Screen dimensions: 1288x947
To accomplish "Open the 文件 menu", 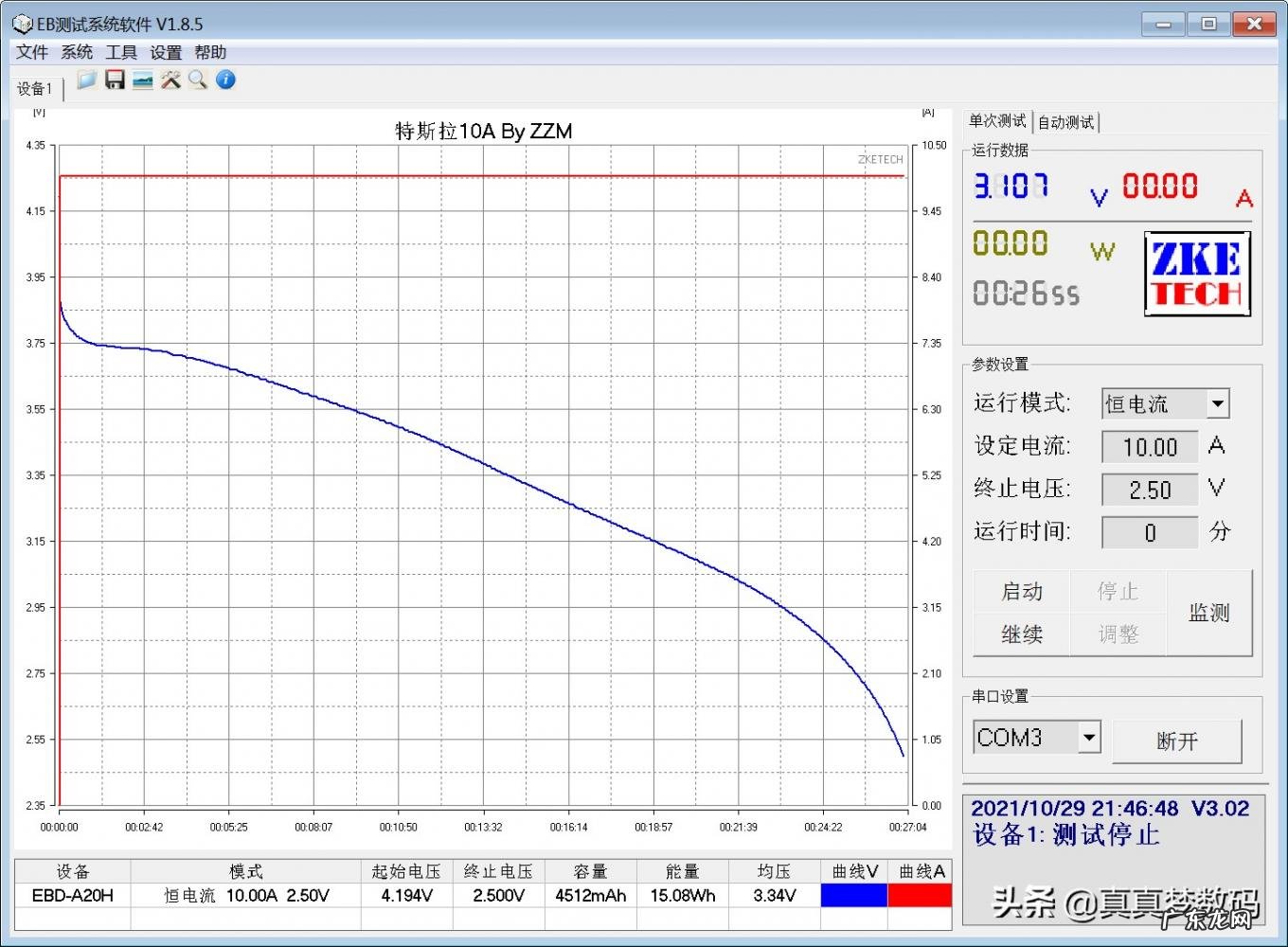I will tap(31, 52).
